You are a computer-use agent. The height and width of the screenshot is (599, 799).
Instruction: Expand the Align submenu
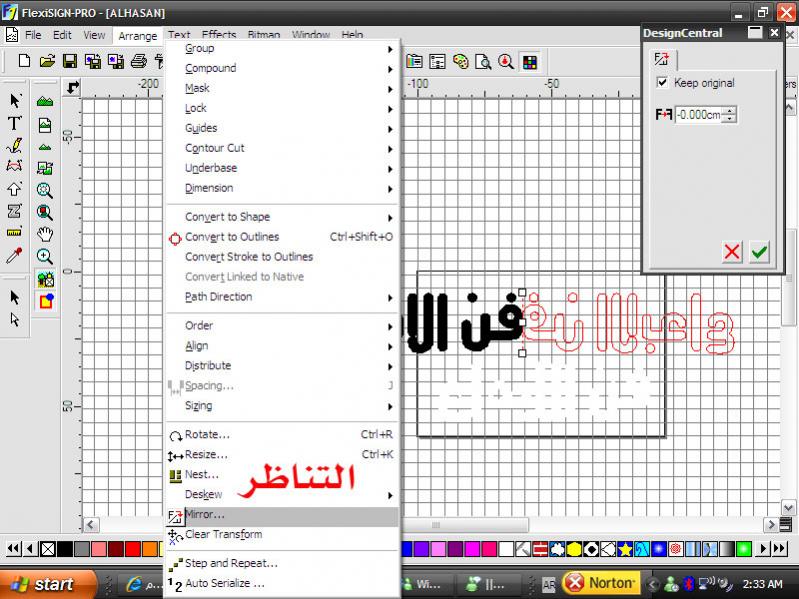[197, 346]
